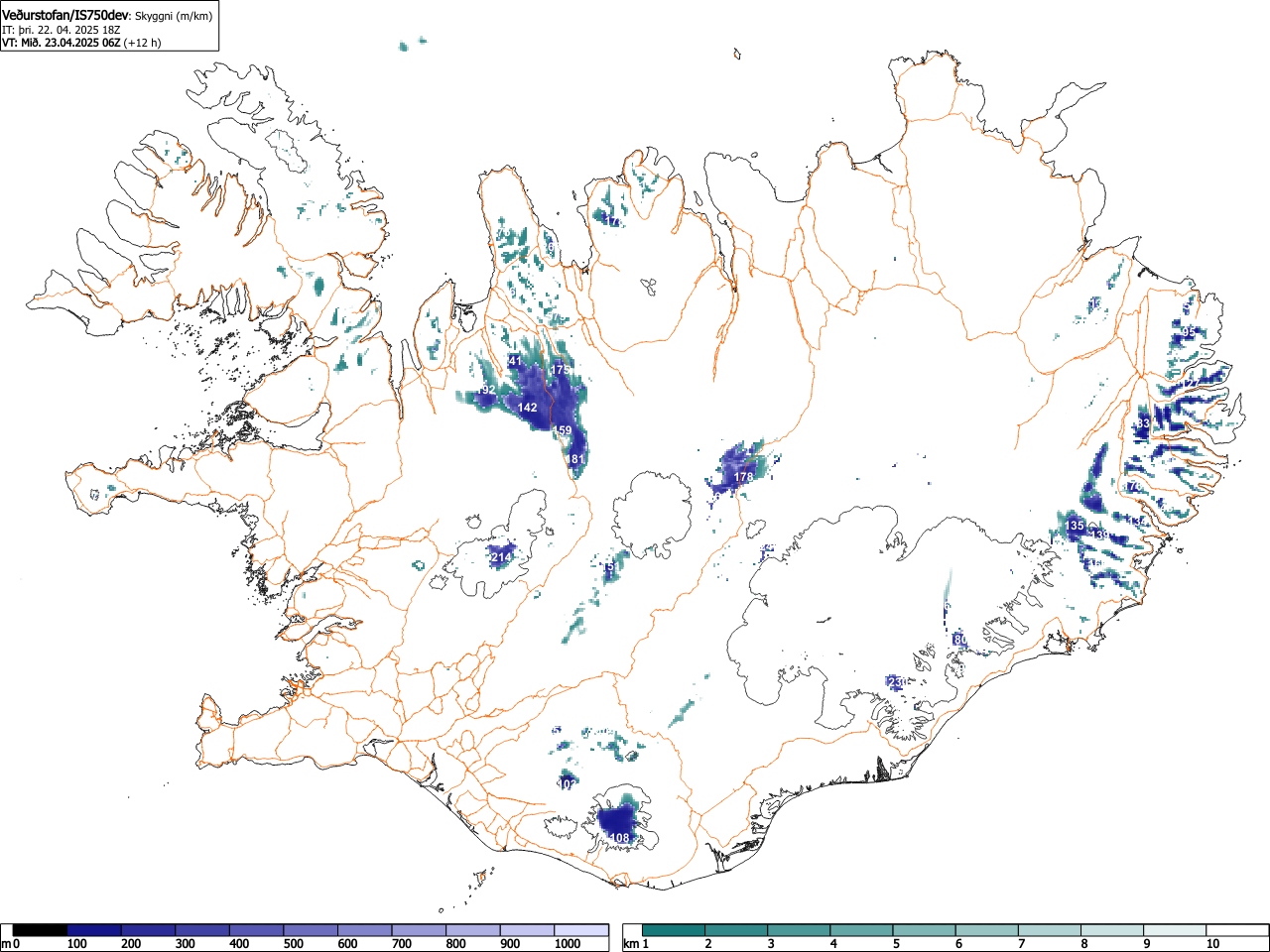Click the '7' tick label in the km legend
Image resolution: width=1270 pixels, height=952 pixels.
tap(1021, 944)
